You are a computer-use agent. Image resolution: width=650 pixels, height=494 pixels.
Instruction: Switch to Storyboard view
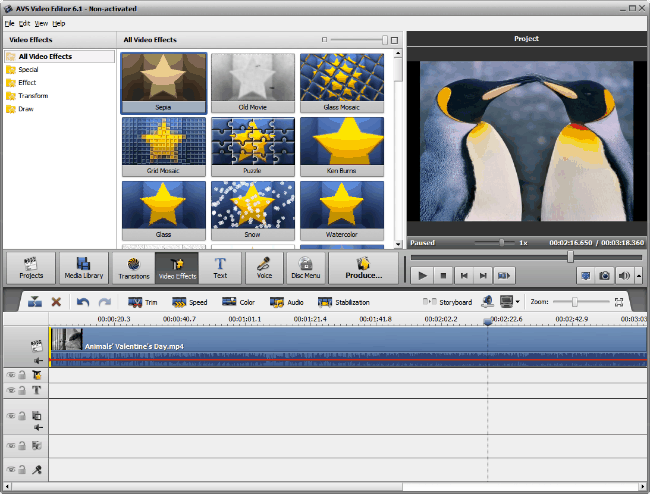pyautogui.click(x=448, y=302)
